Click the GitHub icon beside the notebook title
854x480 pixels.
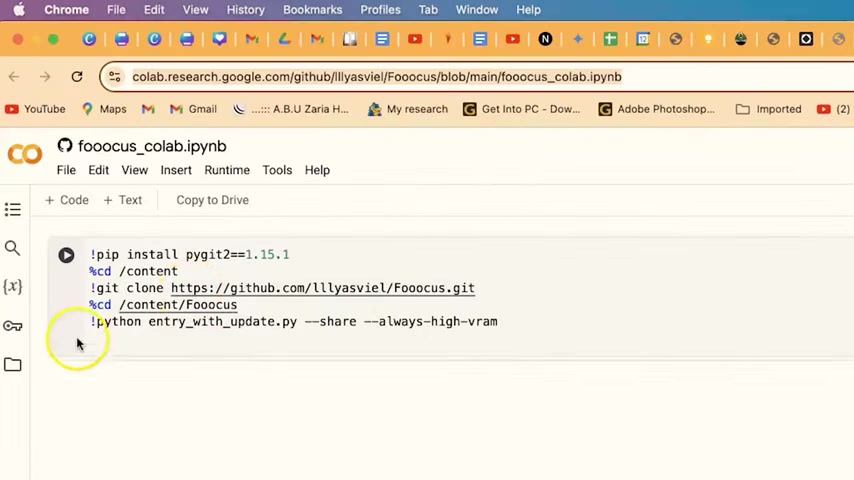pos(65,145)
